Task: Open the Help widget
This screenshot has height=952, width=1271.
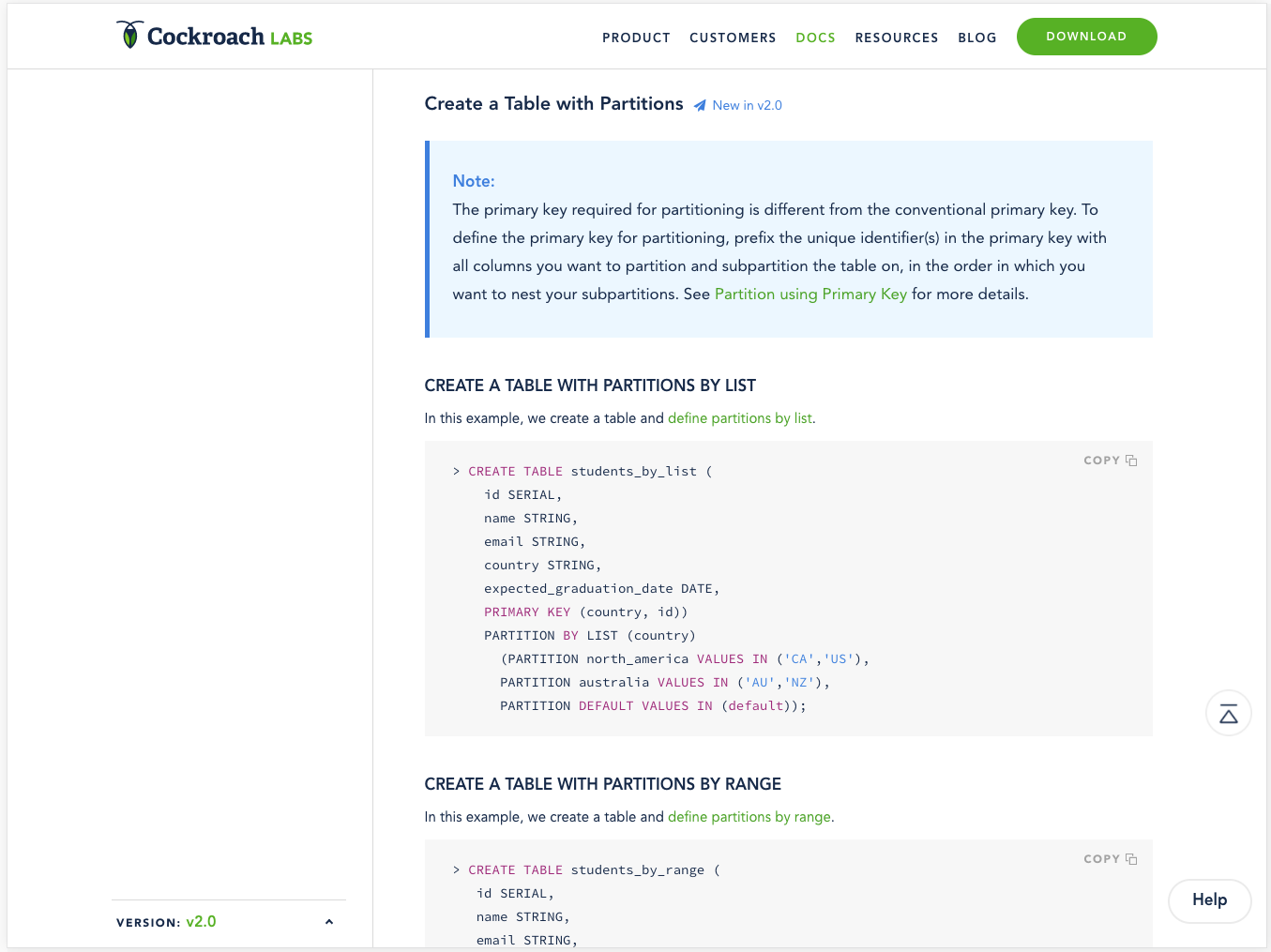Action: 1209,900
